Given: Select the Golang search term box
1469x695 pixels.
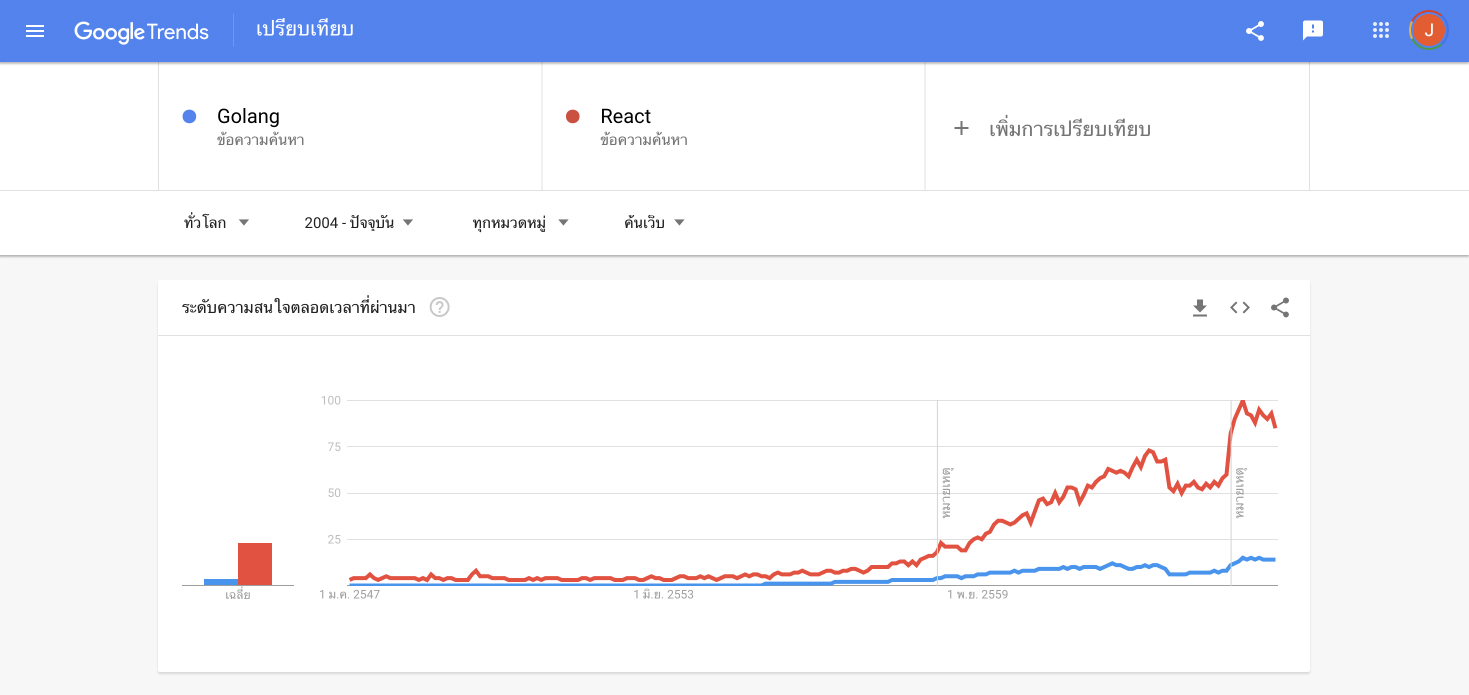Looking at the screenshot, I should tap(350, 127).
